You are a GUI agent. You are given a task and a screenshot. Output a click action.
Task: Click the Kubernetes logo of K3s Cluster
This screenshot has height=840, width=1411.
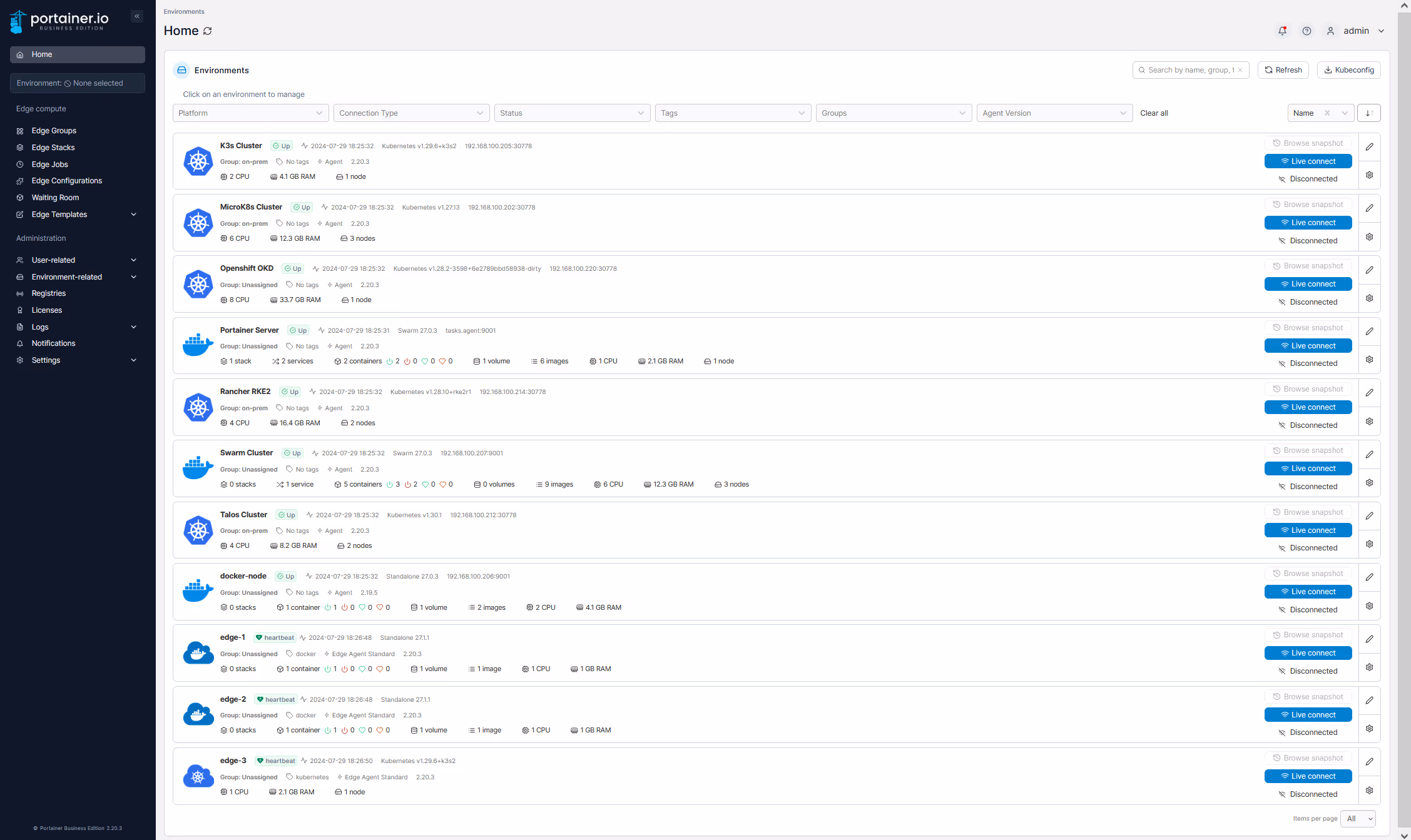click(198, 161)
